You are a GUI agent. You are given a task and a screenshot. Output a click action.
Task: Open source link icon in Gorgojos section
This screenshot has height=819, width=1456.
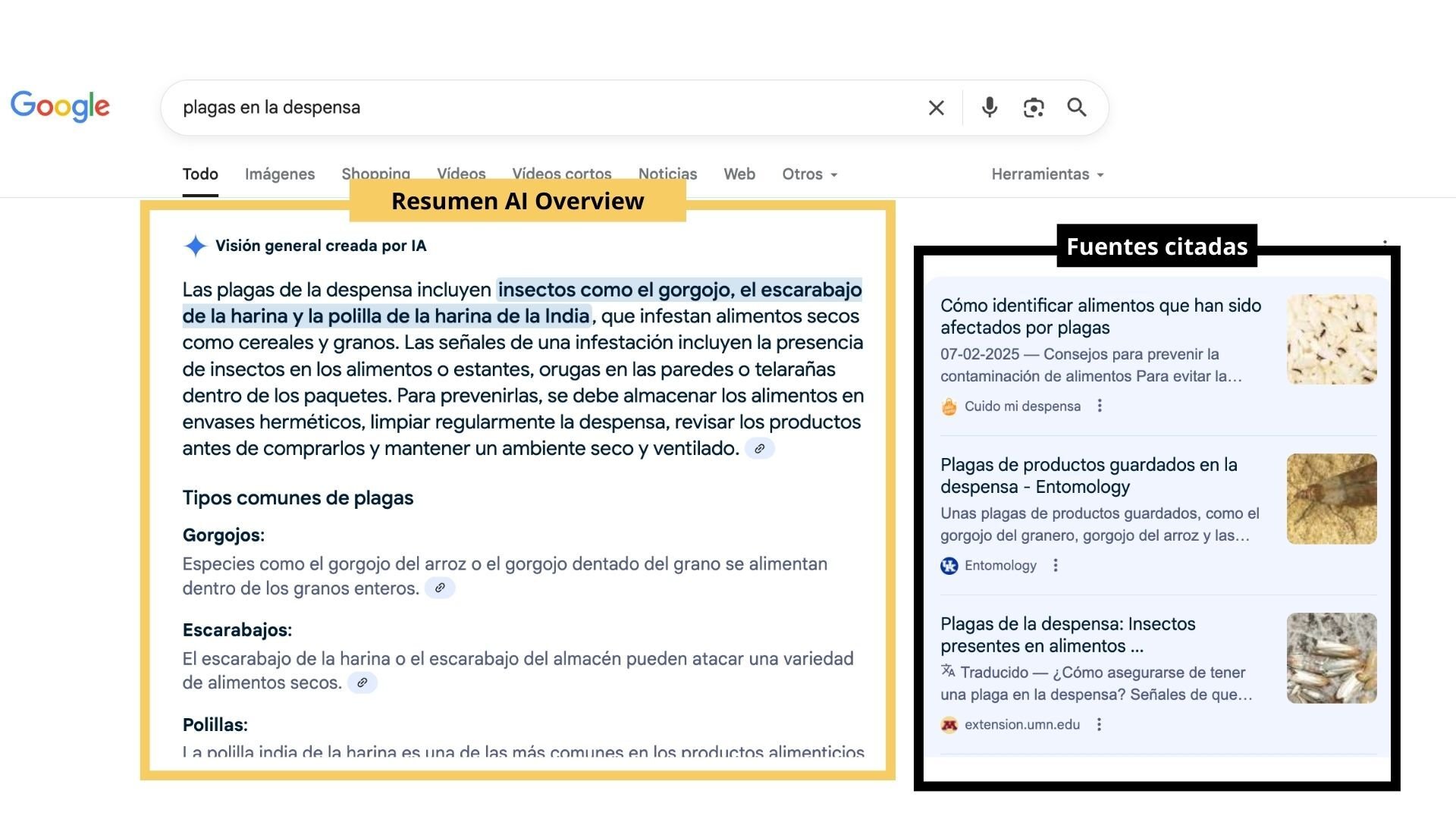440,588
